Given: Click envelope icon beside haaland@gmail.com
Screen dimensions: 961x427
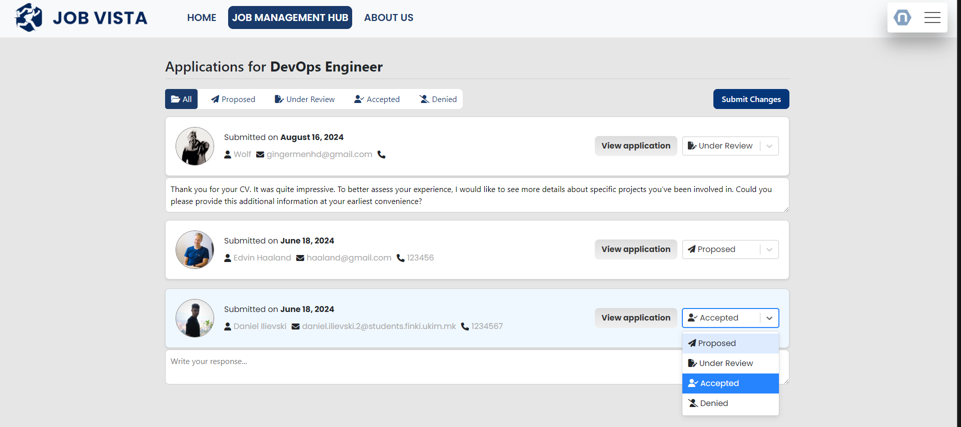Looking at the screenshot, I should pyautogui.click(x=300, y=258).
